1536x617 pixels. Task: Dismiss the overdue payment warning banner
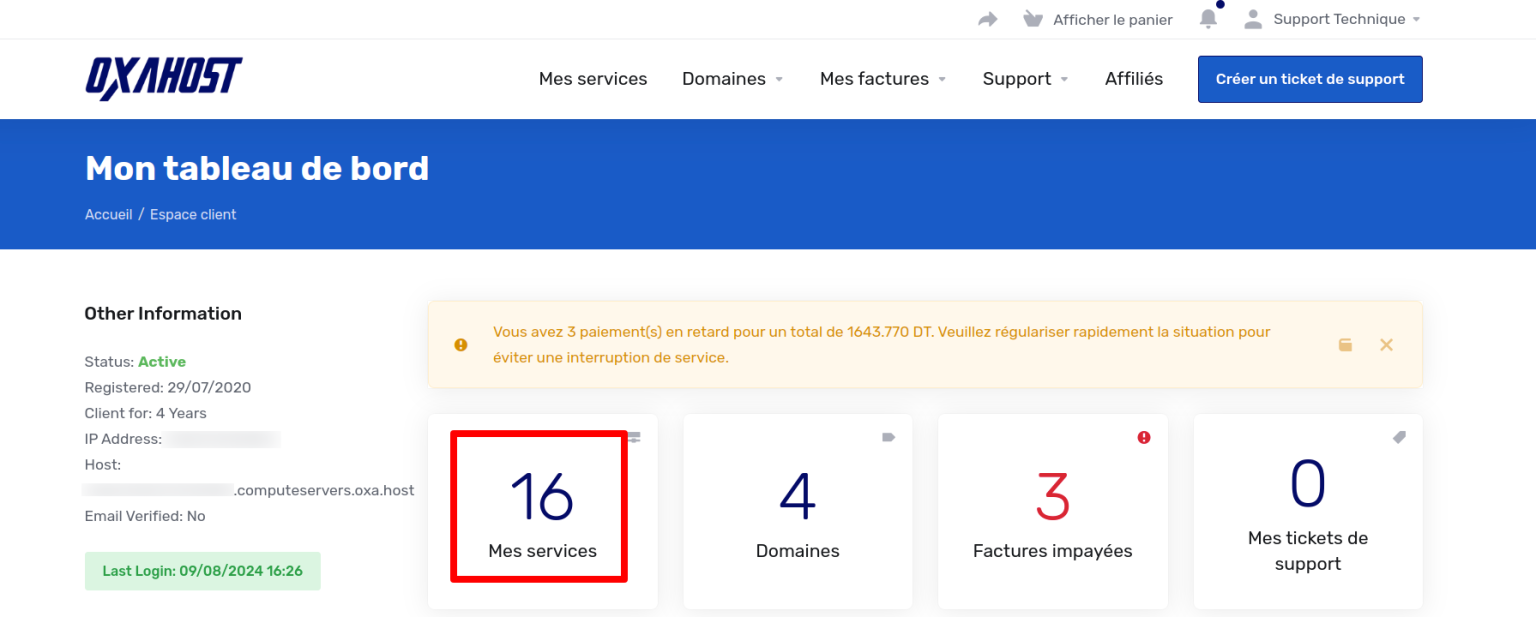pyautogui.click(x=1387, y=344)
